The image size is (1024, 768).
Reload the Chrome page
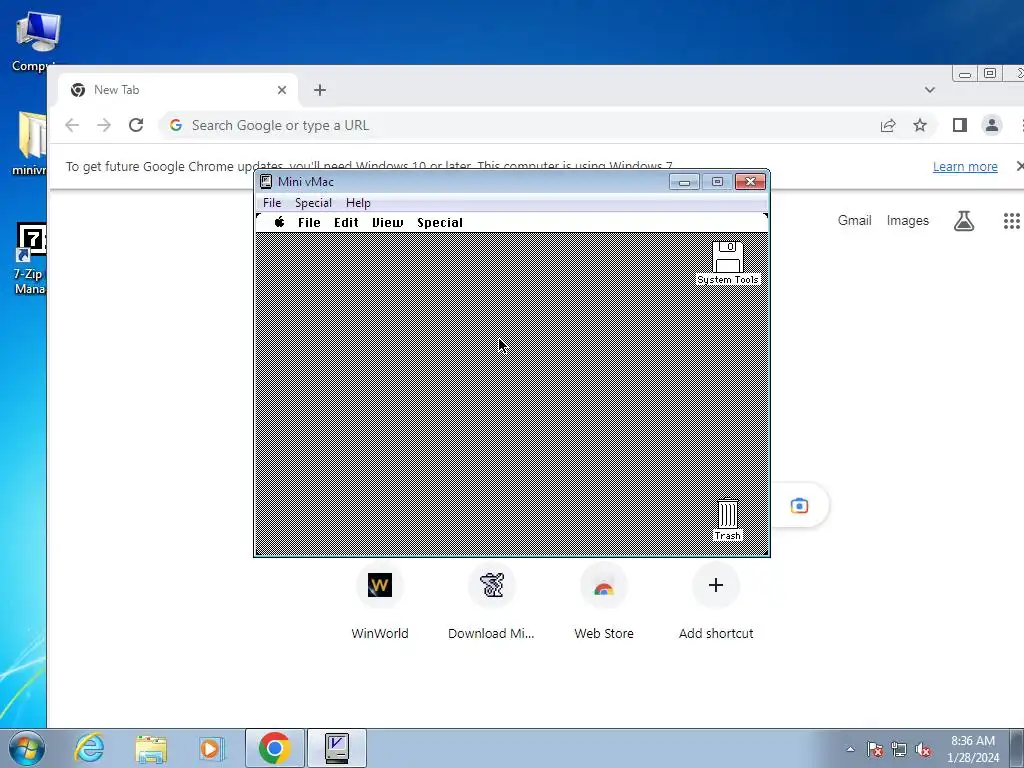point(136,125)
